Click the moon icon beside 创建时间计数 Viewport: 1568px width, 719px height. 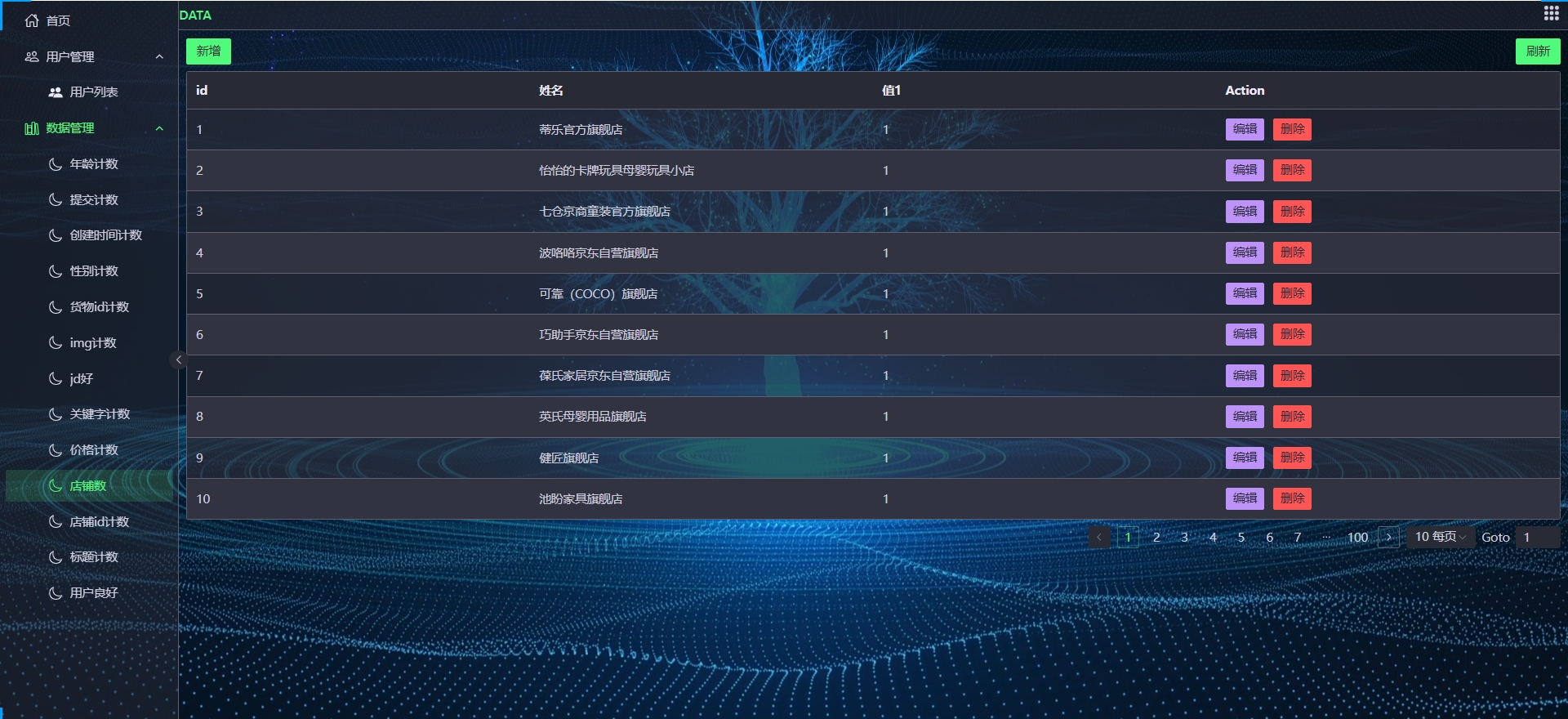click(x=56, y=235)
